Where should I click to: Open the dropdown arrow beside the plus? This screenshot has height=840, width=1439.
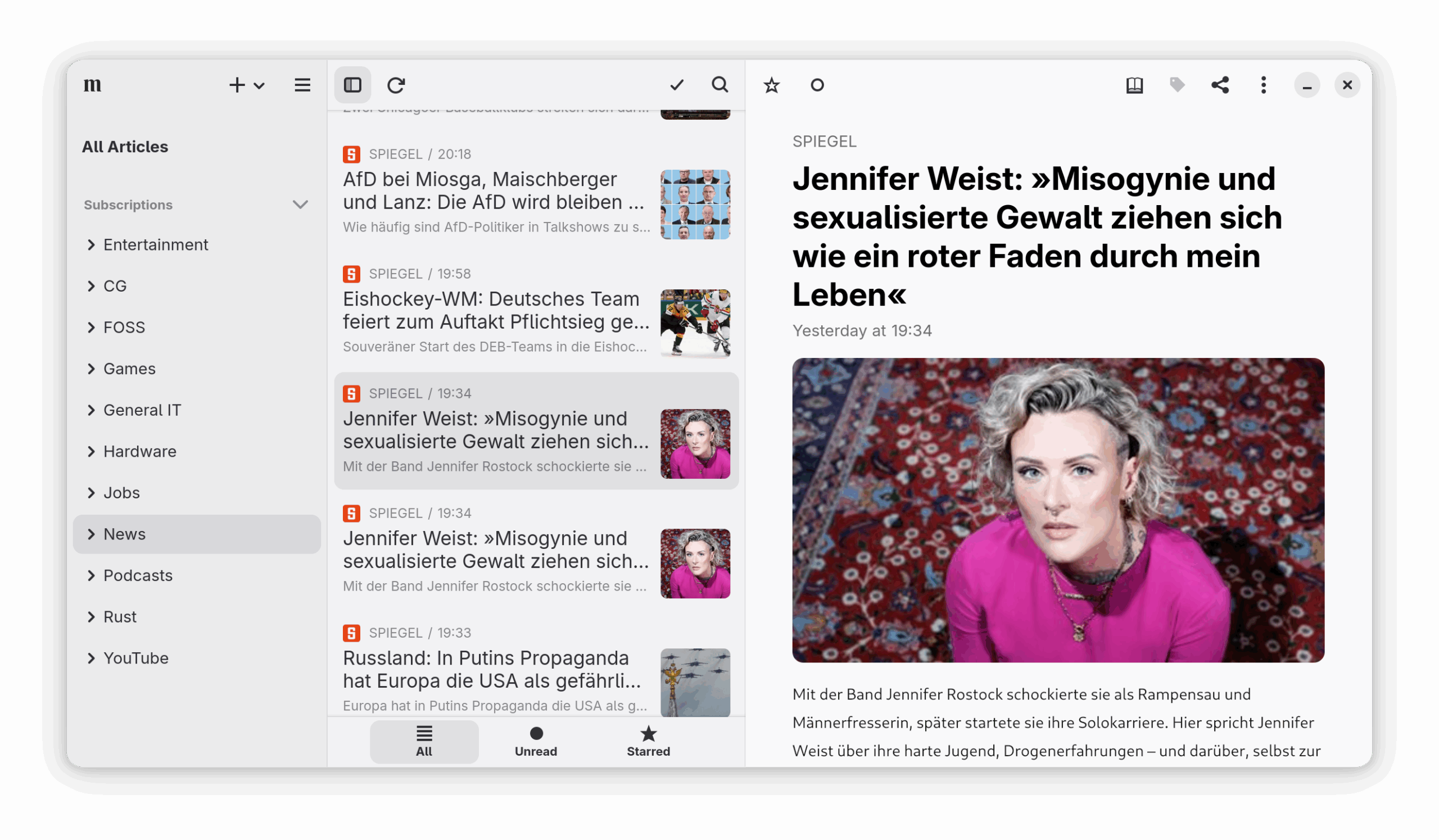pos(259,86)
